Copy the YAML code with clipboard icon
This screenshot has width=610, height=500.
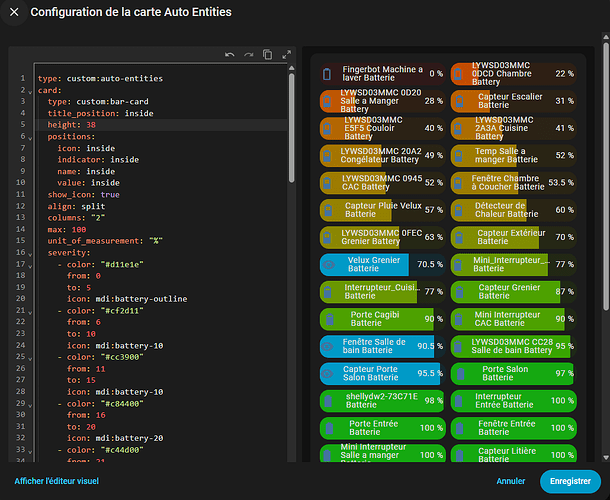(x=267, y=54)
